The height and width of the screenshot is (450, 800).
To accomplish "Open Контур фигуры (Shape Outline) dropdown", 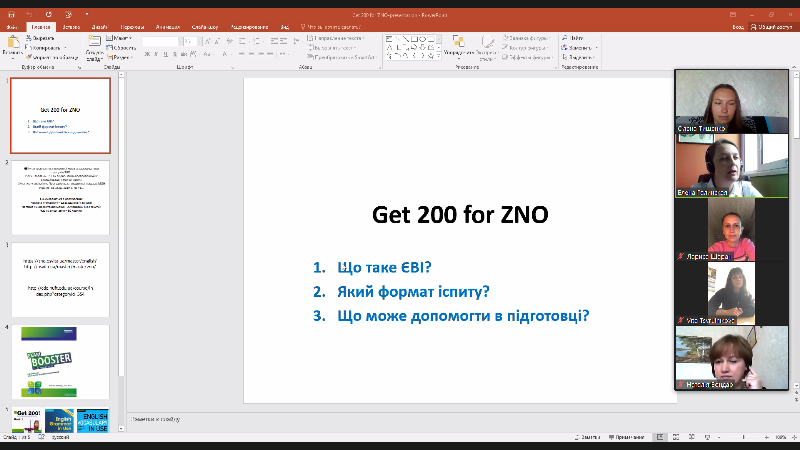I will (525, 48).
